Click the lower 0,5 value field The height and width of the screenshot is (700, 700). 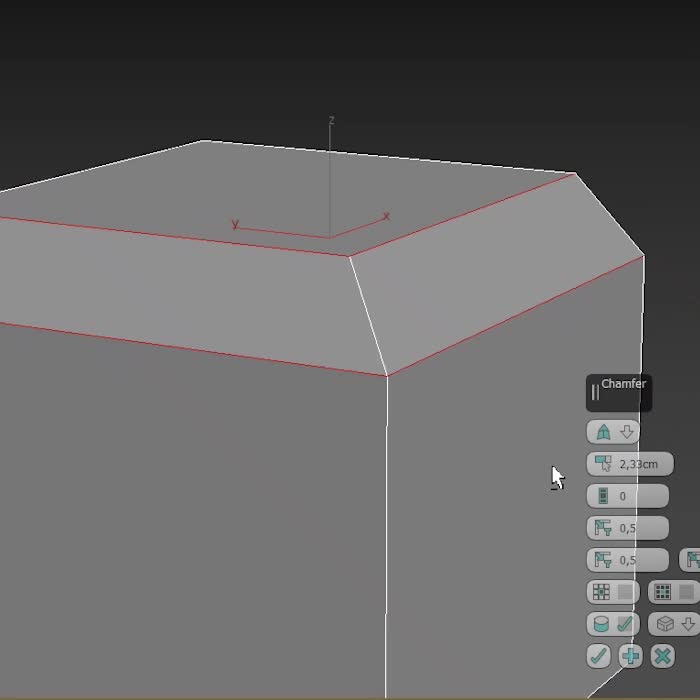point(627,560)
